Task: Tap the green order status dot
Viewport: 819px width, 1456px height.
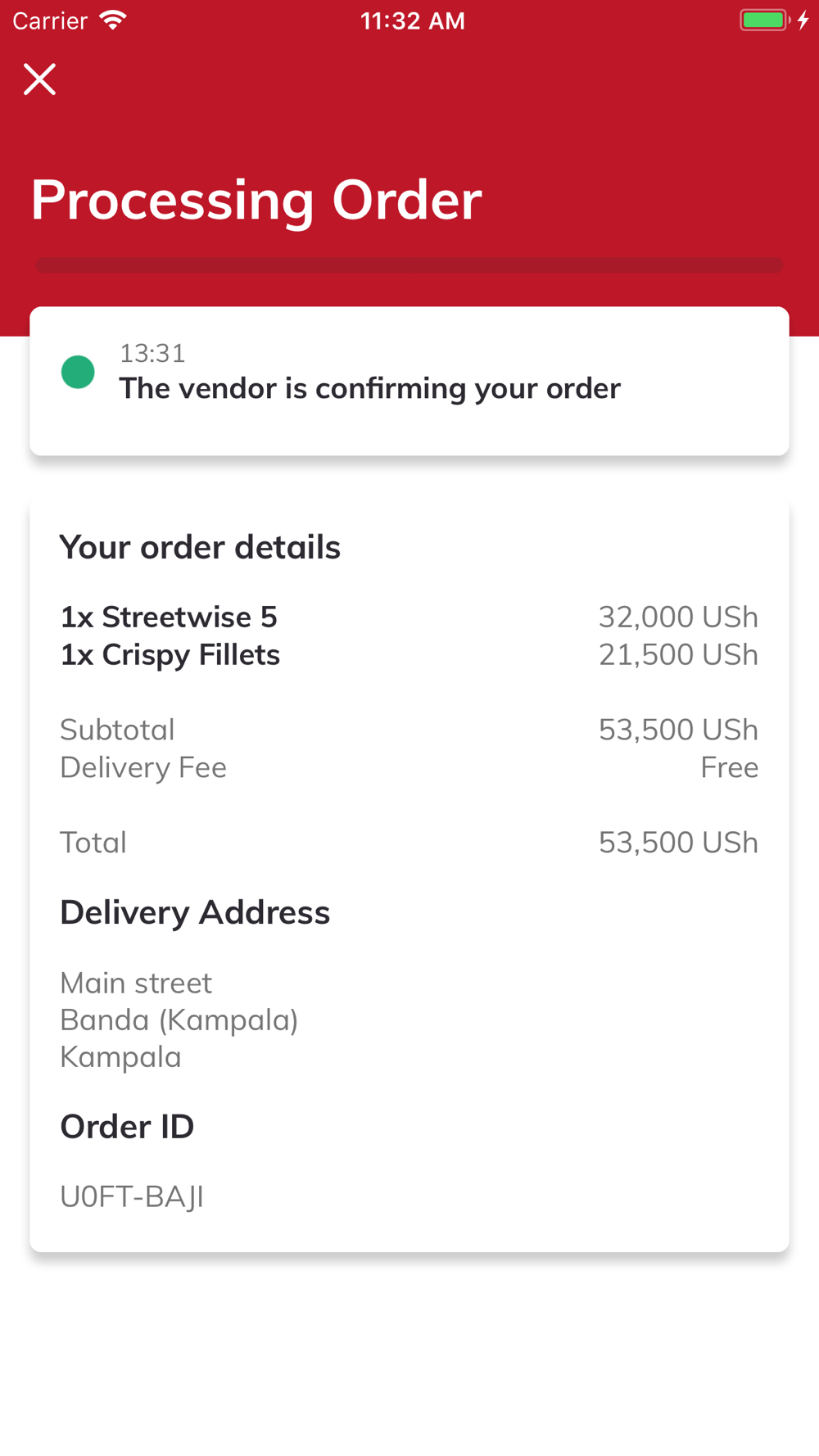Action: [78, 372]
